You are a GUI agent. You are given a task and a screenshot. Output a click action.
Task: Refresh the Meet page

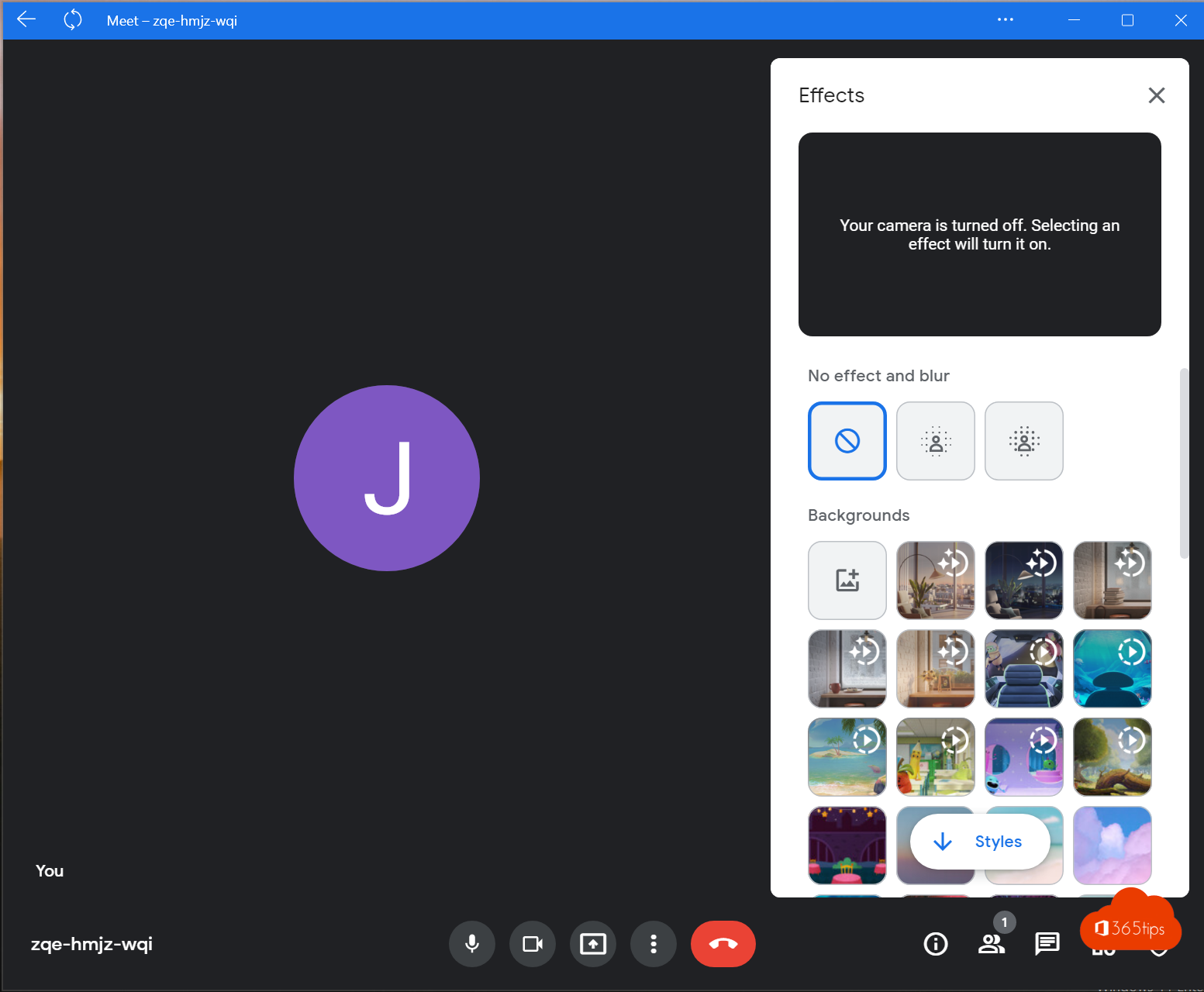click(72, 20)
